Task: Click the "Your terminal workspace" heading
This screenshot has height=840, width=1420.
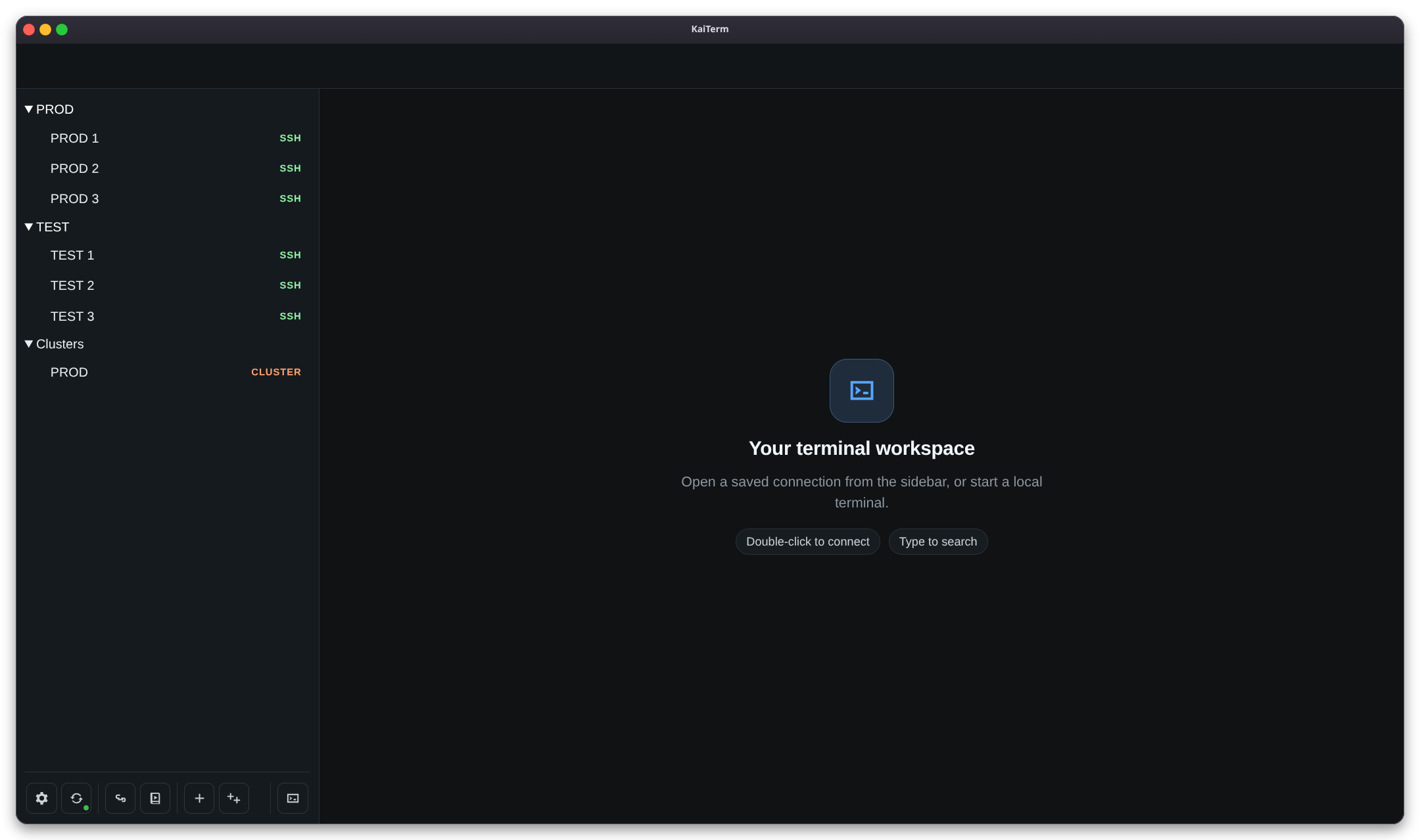Action: coord(861,448)
